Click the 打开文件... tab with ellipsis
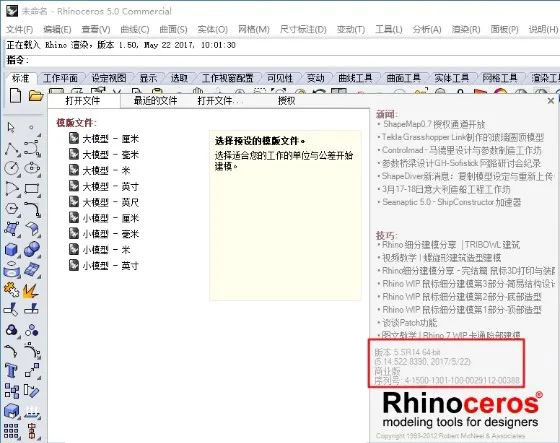The image size is (560, 443). point(219,101)
